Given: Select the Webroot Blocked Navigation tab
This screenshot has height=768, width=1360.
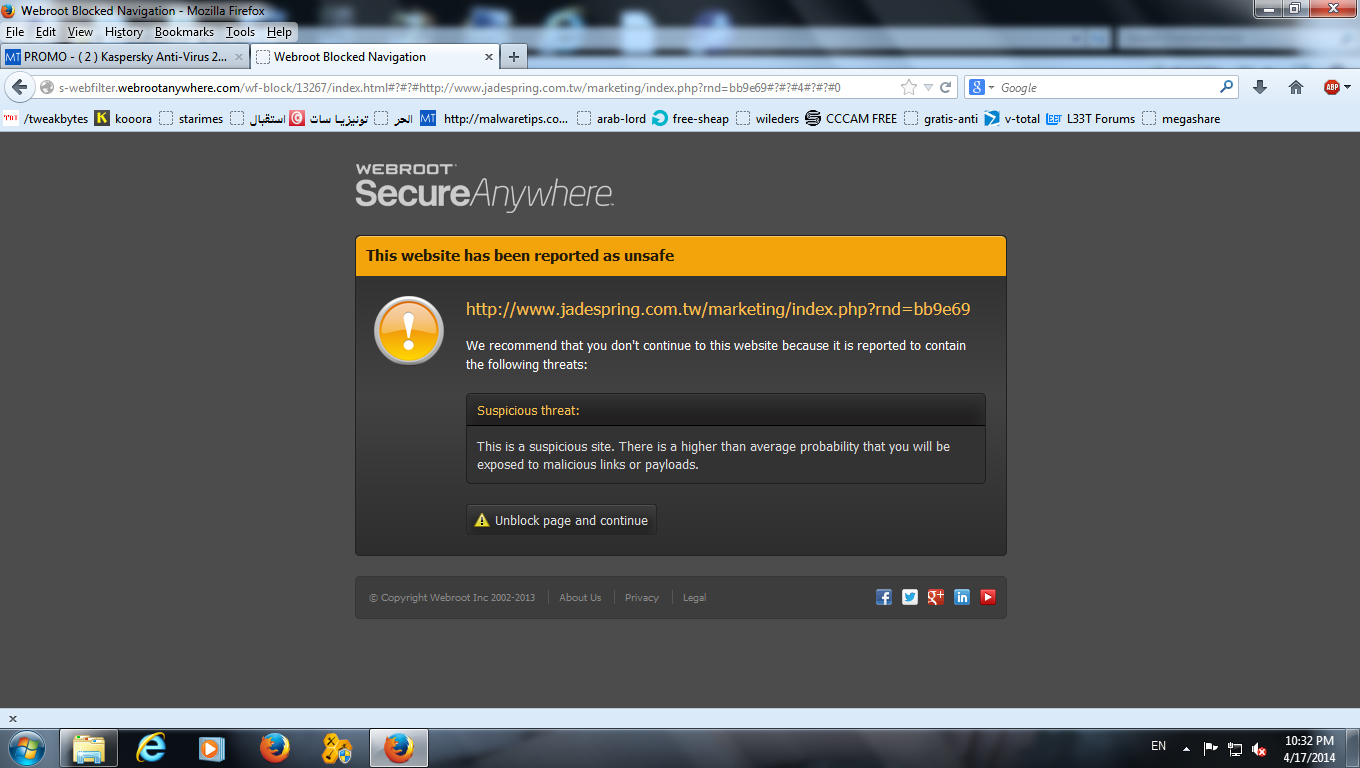Looking at the screenshot, I should [375, 57].
